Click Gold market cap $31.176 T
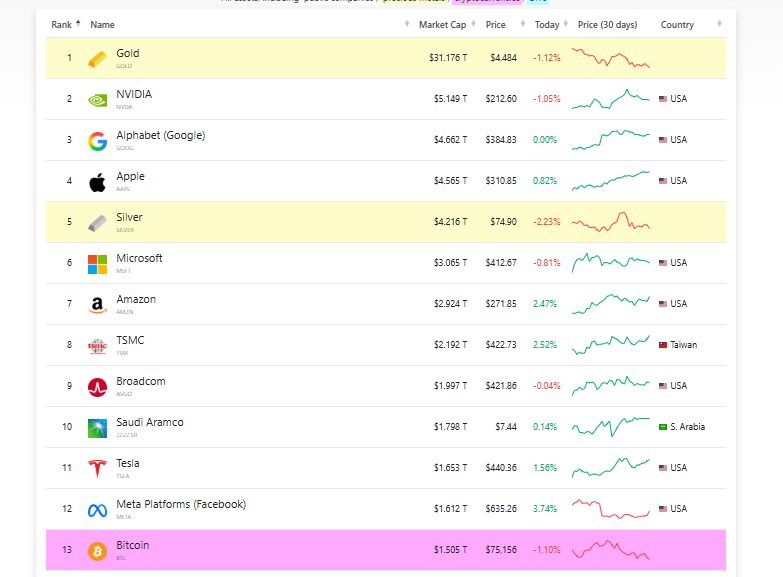Image resolution: width=783 pixels, height=577 pixels. (448, 58)
